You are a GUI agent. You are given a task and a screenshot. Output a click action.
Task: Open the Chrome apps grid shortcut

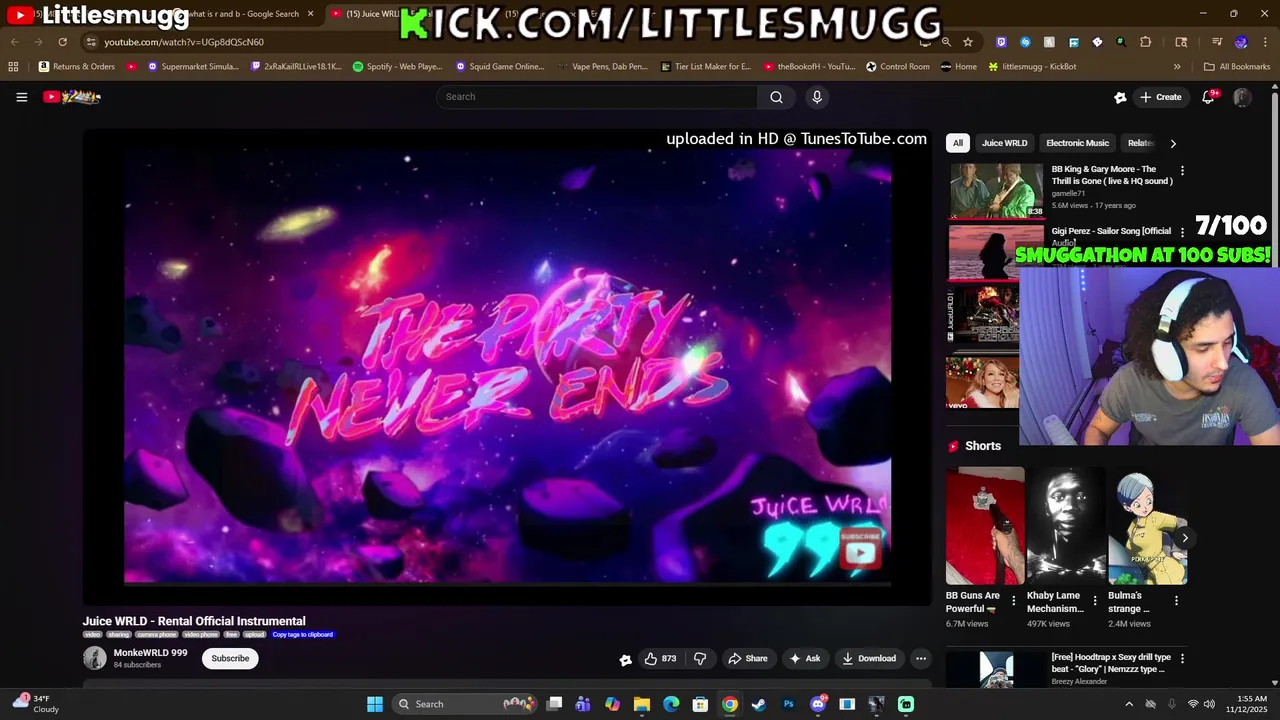[x=13, y=67]
